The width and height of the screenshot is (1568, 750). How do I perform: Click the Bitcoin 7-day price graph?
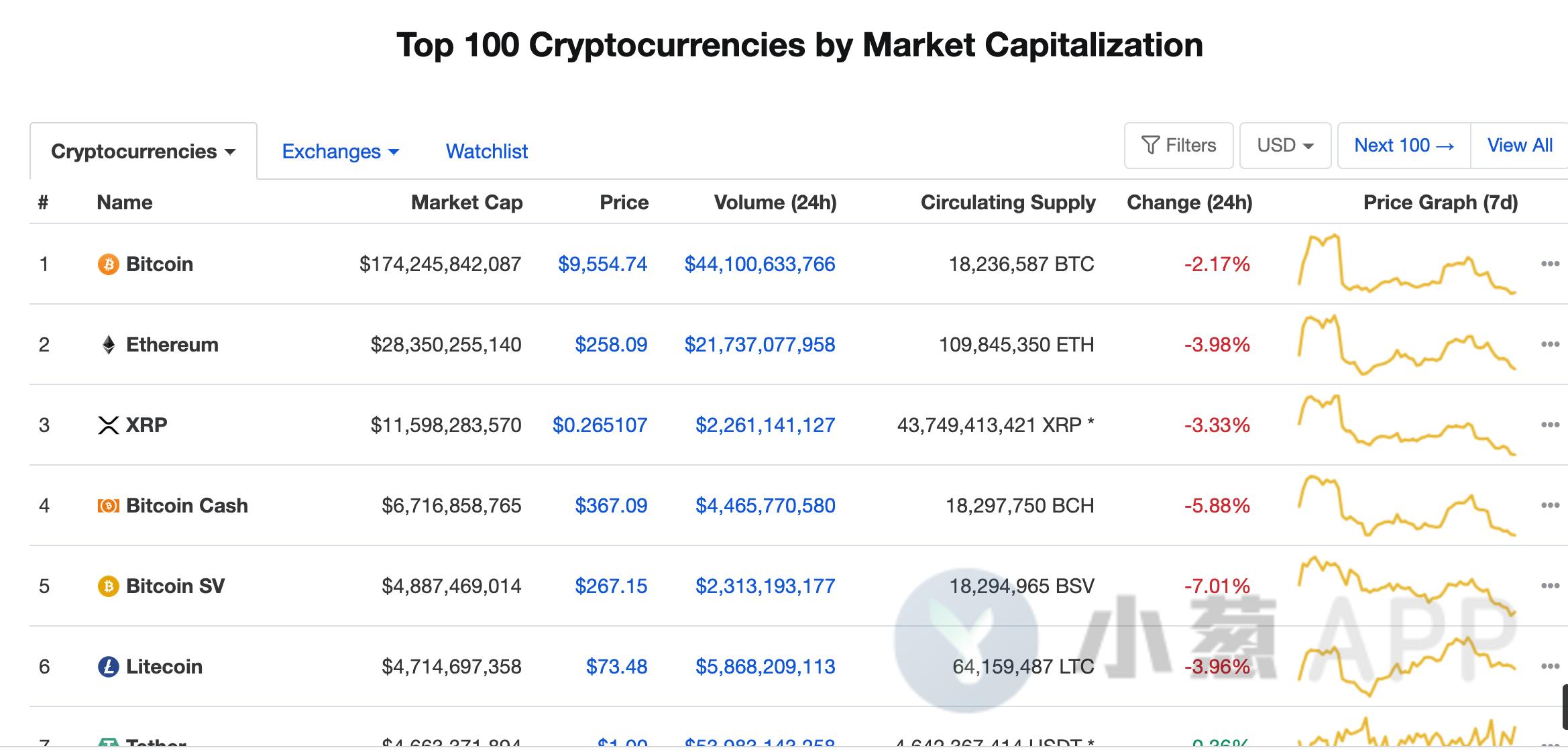pyautogui.click(x=1406, y=264)
